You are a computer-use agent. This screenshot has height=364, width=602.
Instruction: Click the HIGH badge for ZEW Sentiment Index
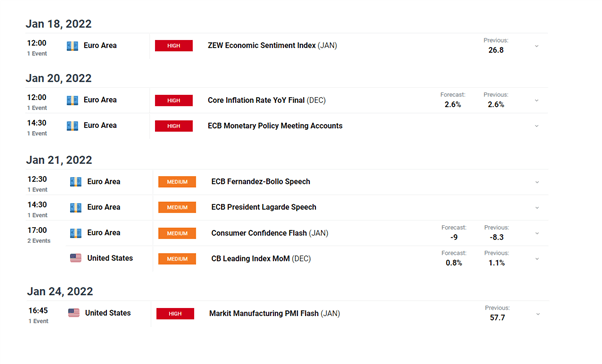[174, 46]
